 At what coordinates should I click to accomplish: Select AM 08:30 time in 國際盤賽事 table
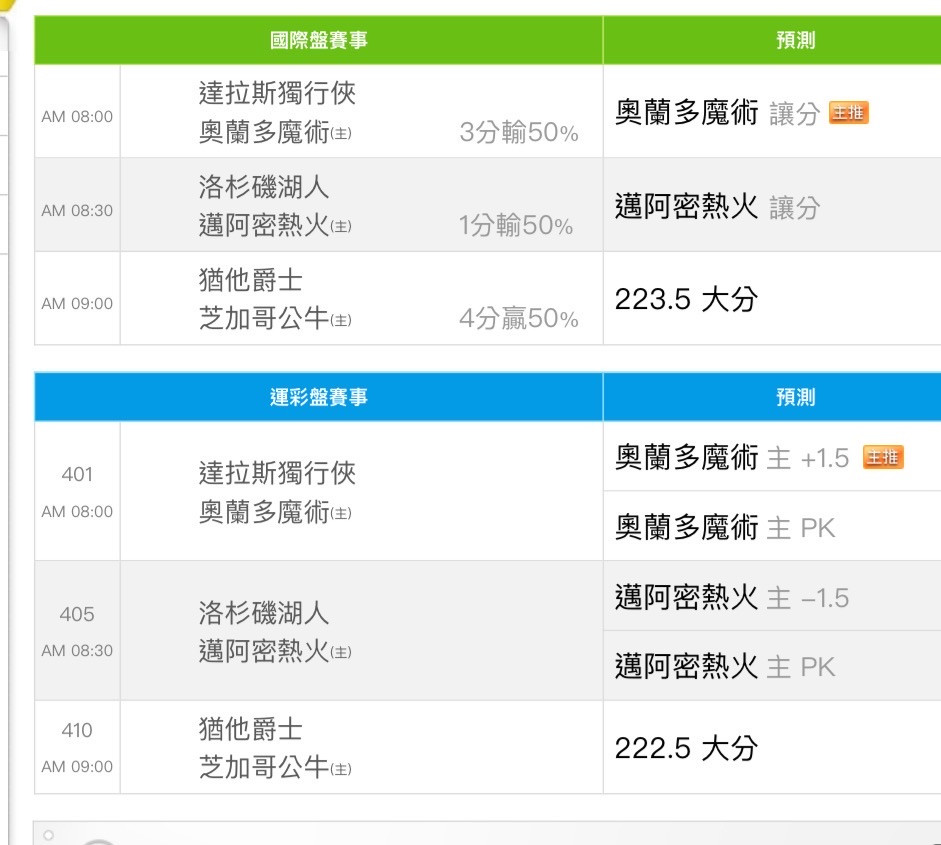pos(77,211)
